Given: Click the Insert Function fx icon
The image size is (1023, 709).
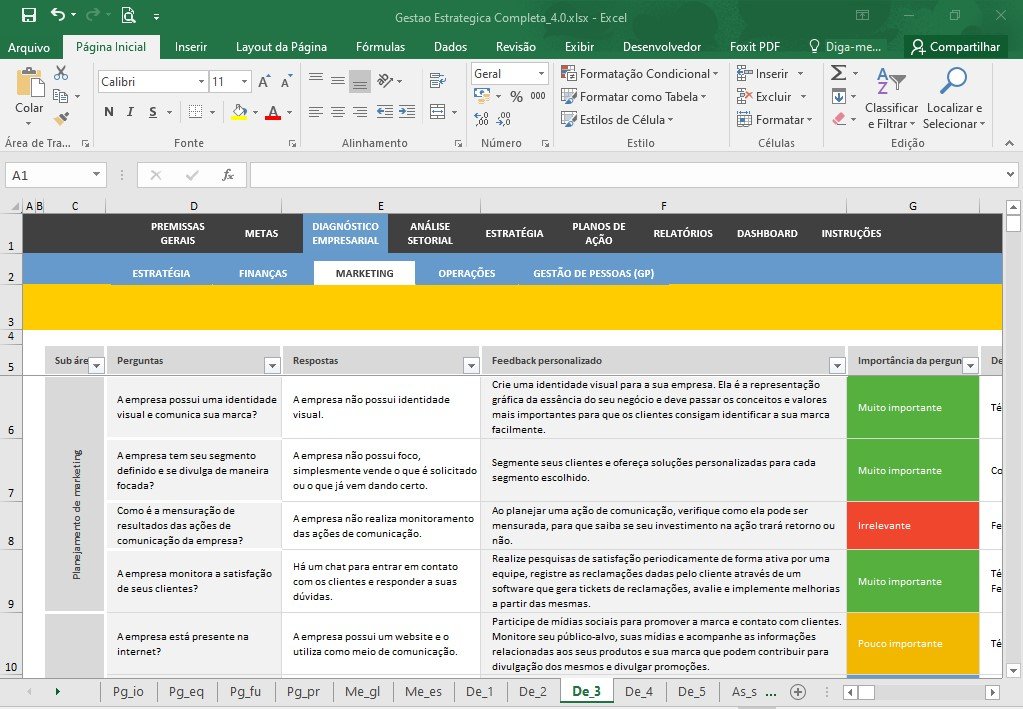Looking at the screenshot, I should [228, 175].
